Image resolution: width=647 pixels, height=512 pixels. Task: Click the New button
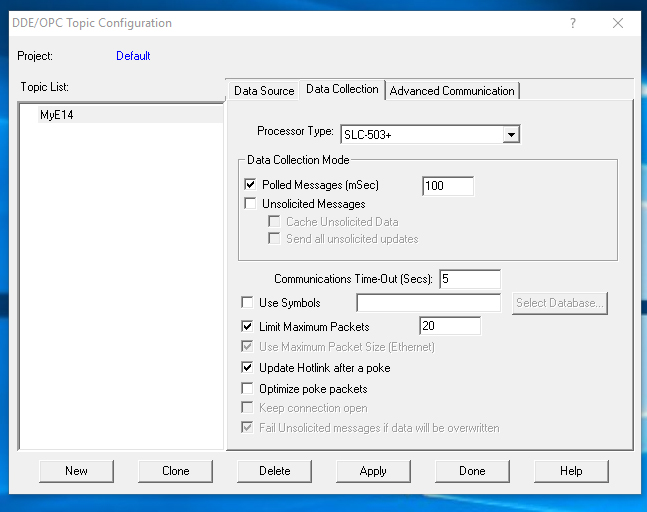(x=77, y=471)
